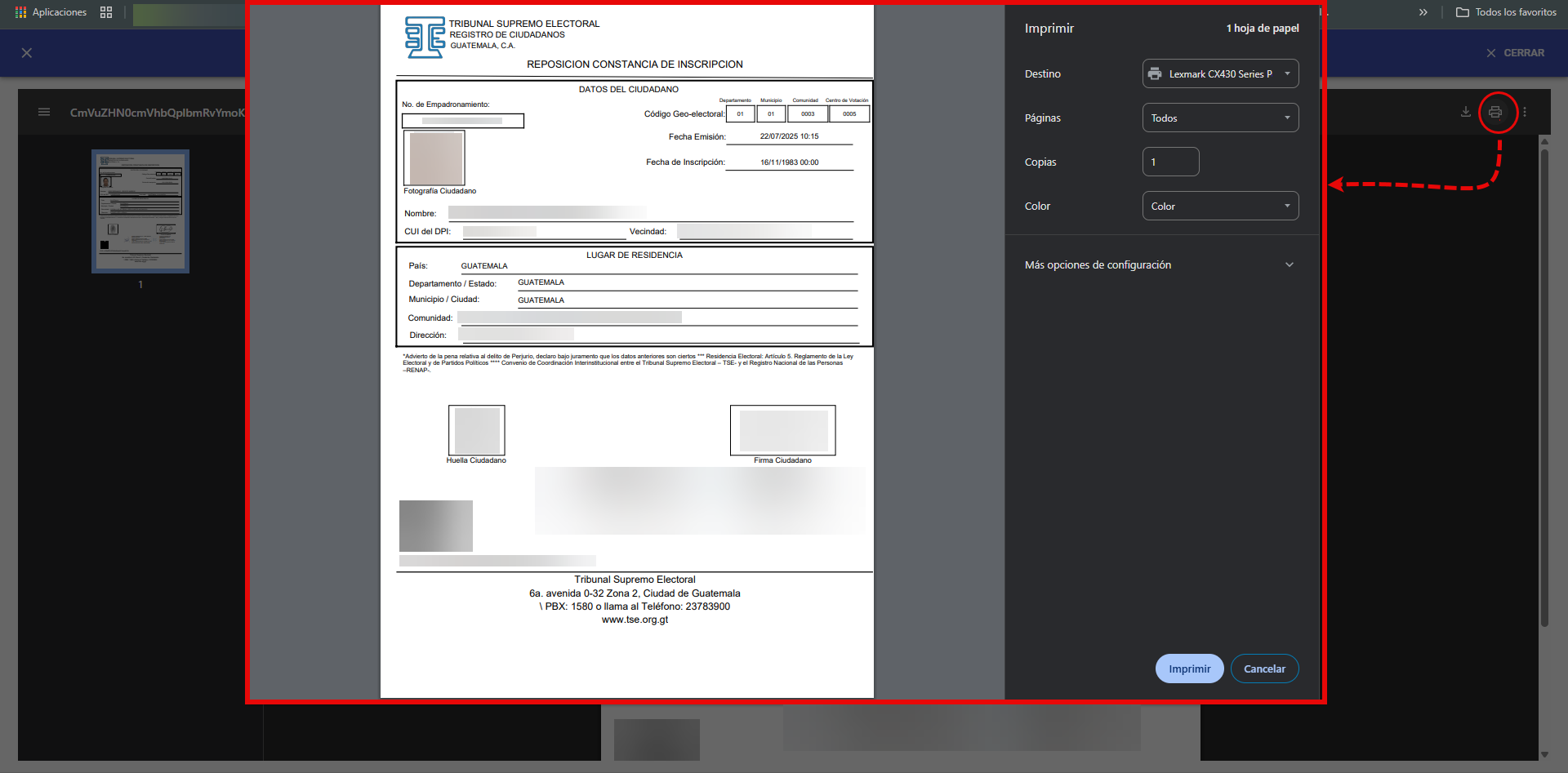1568x773 pixels.
Task: Toggle the PDF sidebar hamburger icon
Action: (x=44, y=113)
